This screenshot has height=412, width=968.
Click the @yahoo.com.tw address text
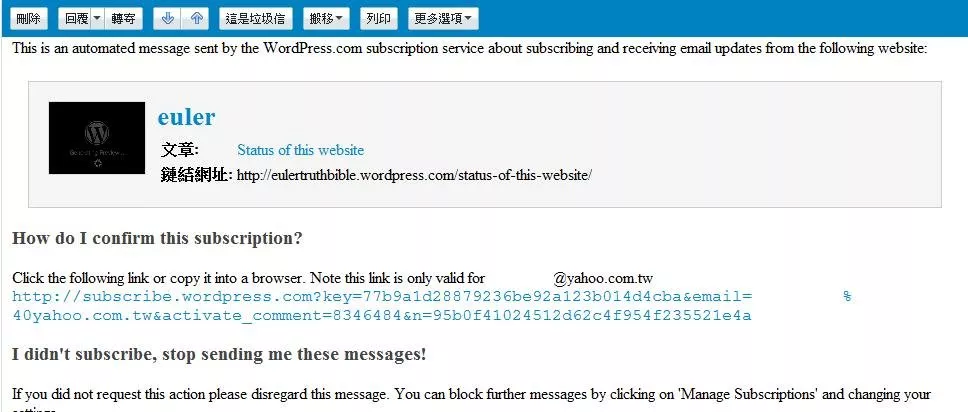(603, 279)
